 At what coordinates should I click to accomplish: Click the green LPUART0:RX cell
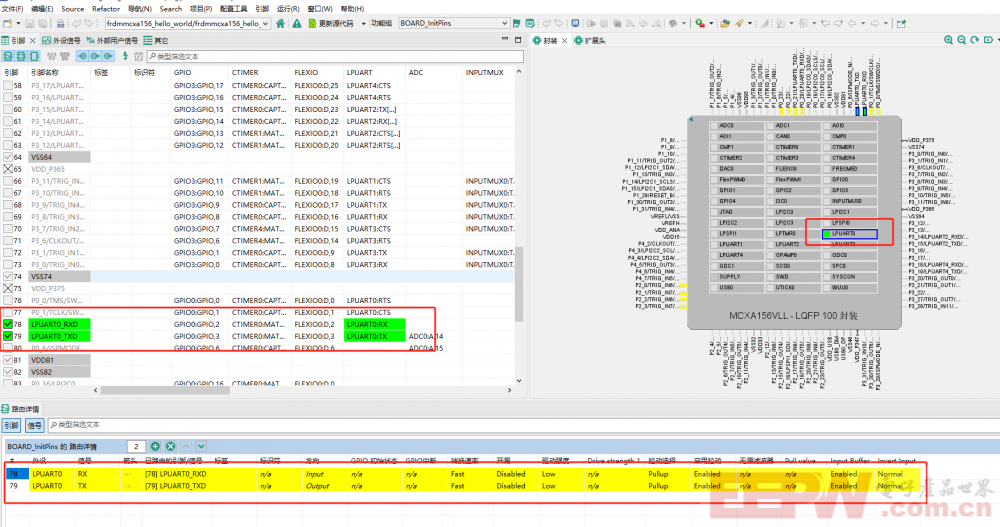[374, 324]
